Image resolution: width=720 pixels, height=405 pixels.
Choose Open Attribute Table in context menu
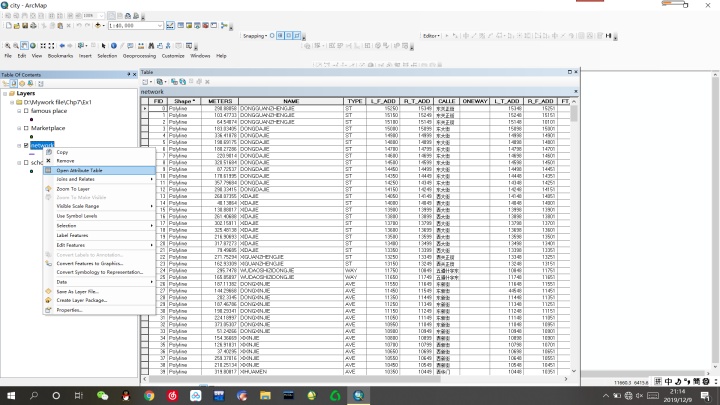[99, 170]
